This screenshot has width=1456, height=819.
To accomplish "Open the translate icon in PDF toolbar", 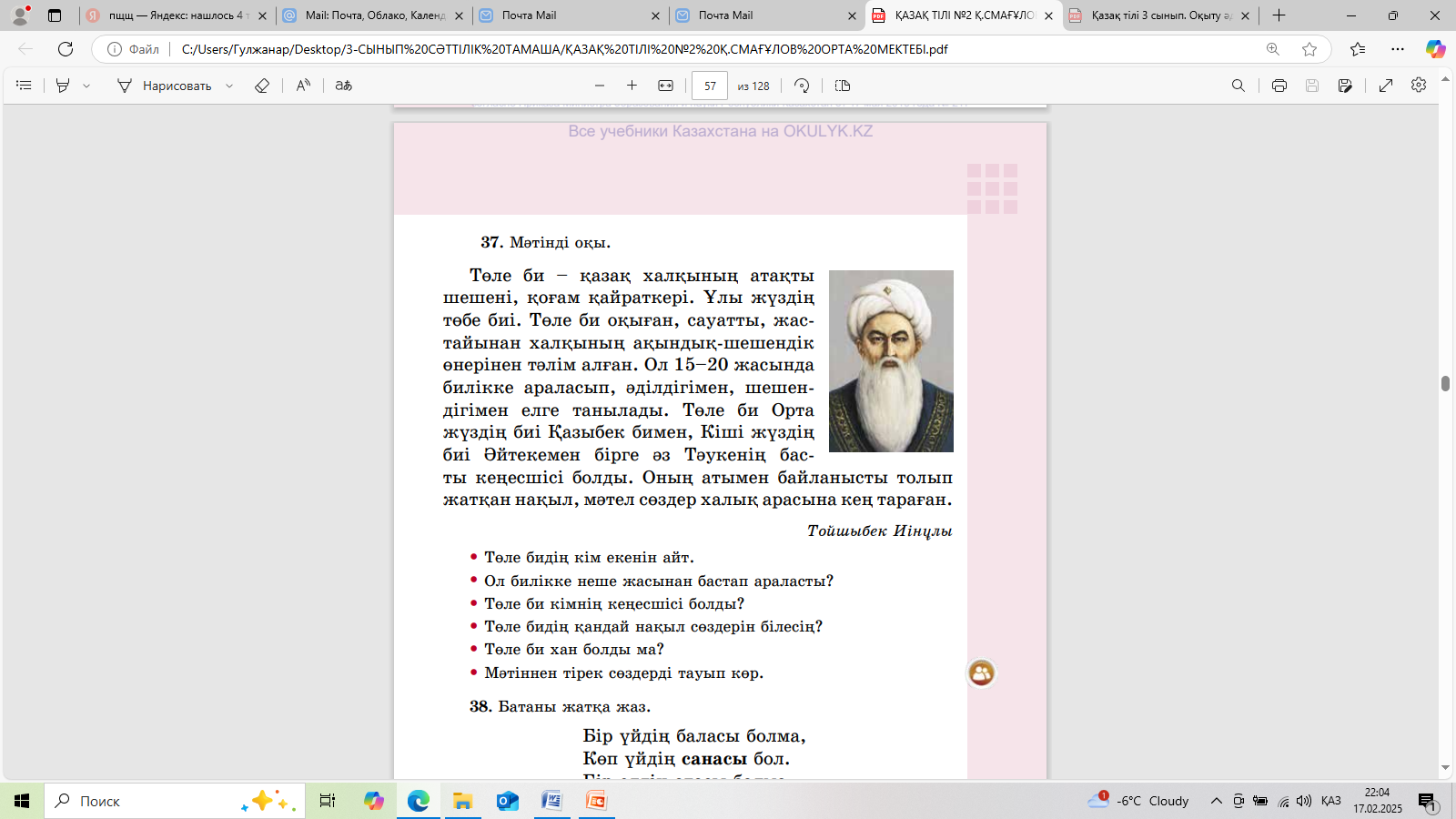I will [x=343, y=86].
